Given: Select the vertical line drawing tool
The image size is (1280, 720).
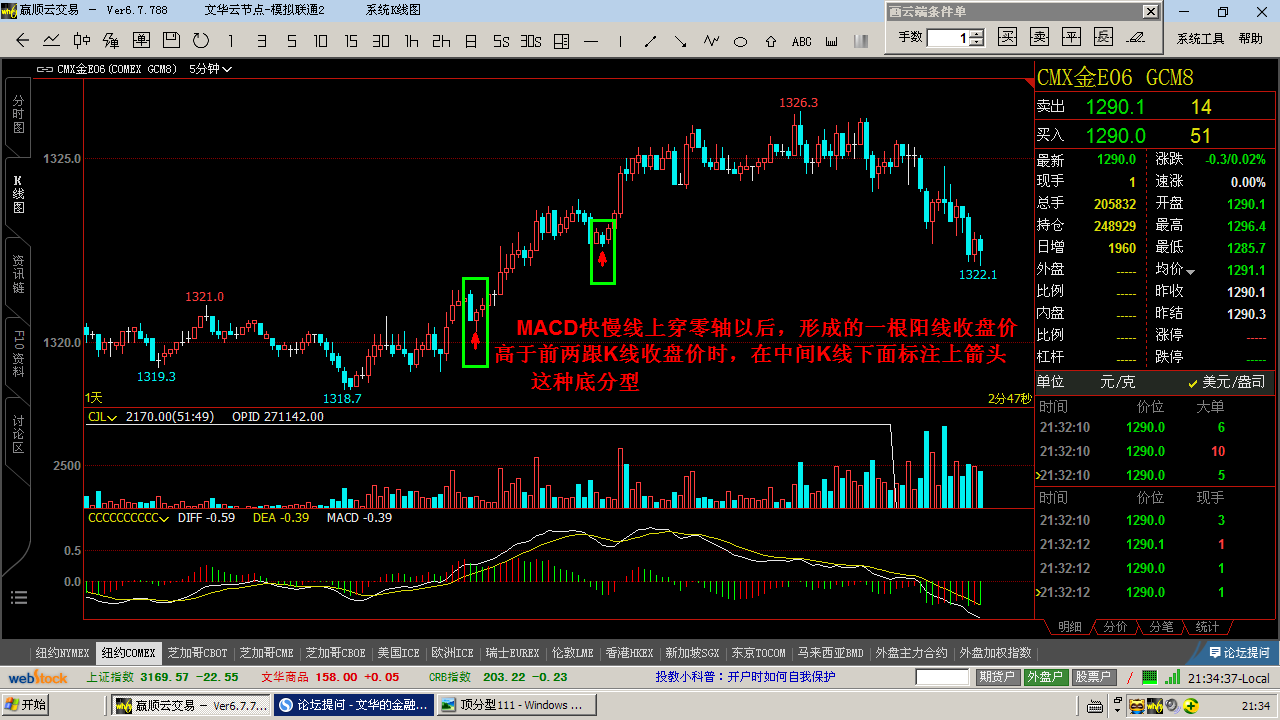Looking at the screenshot, I should point(621,41).
